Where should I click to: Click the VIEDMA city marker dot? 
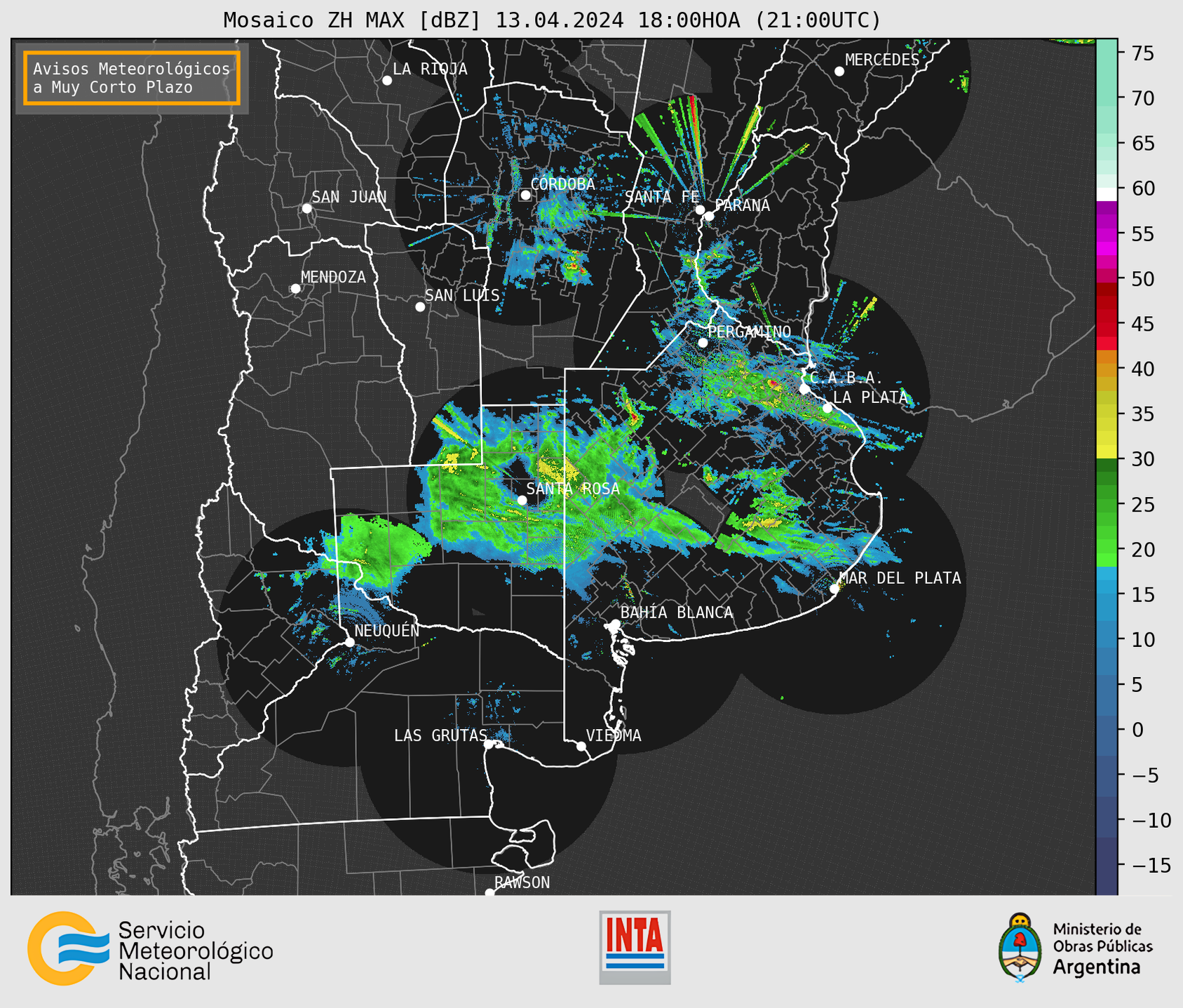[x=581, y=747]
